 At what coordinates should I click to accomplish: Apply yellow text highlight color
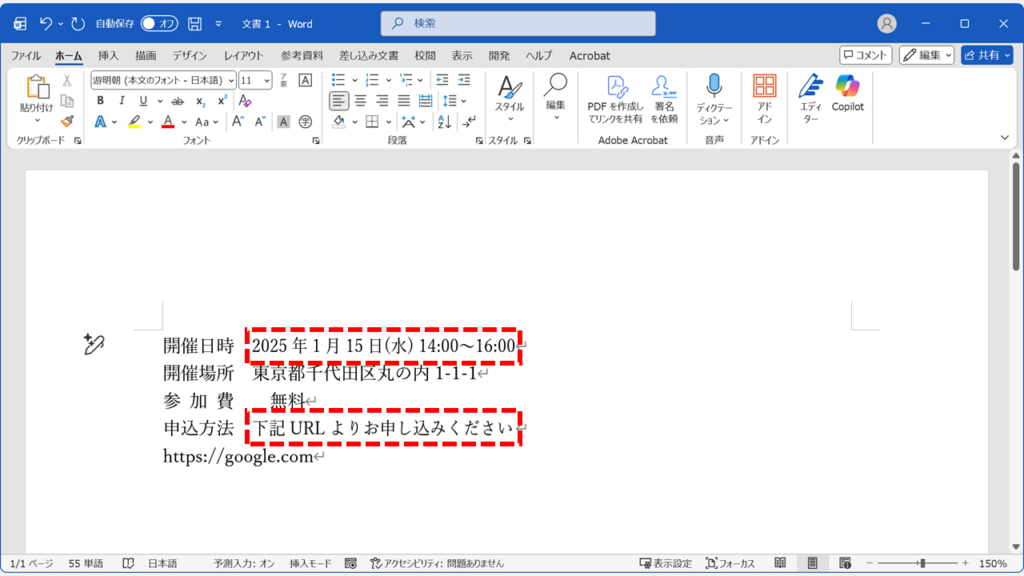tap(135, 120)
